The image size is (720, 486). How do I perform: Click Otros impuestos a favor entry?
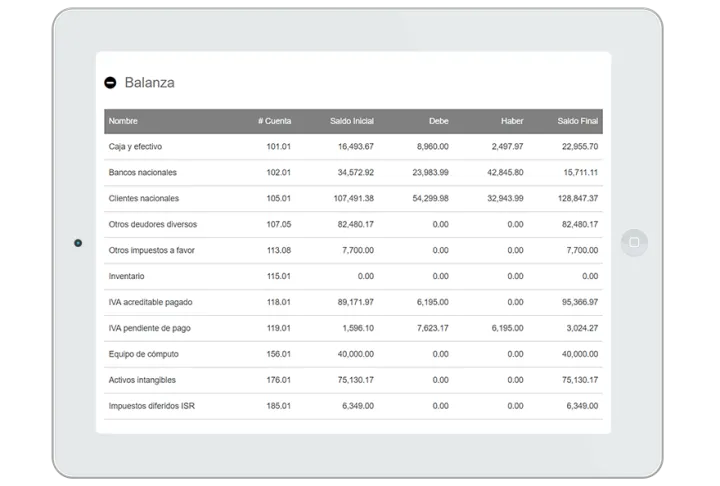(153, 251)
